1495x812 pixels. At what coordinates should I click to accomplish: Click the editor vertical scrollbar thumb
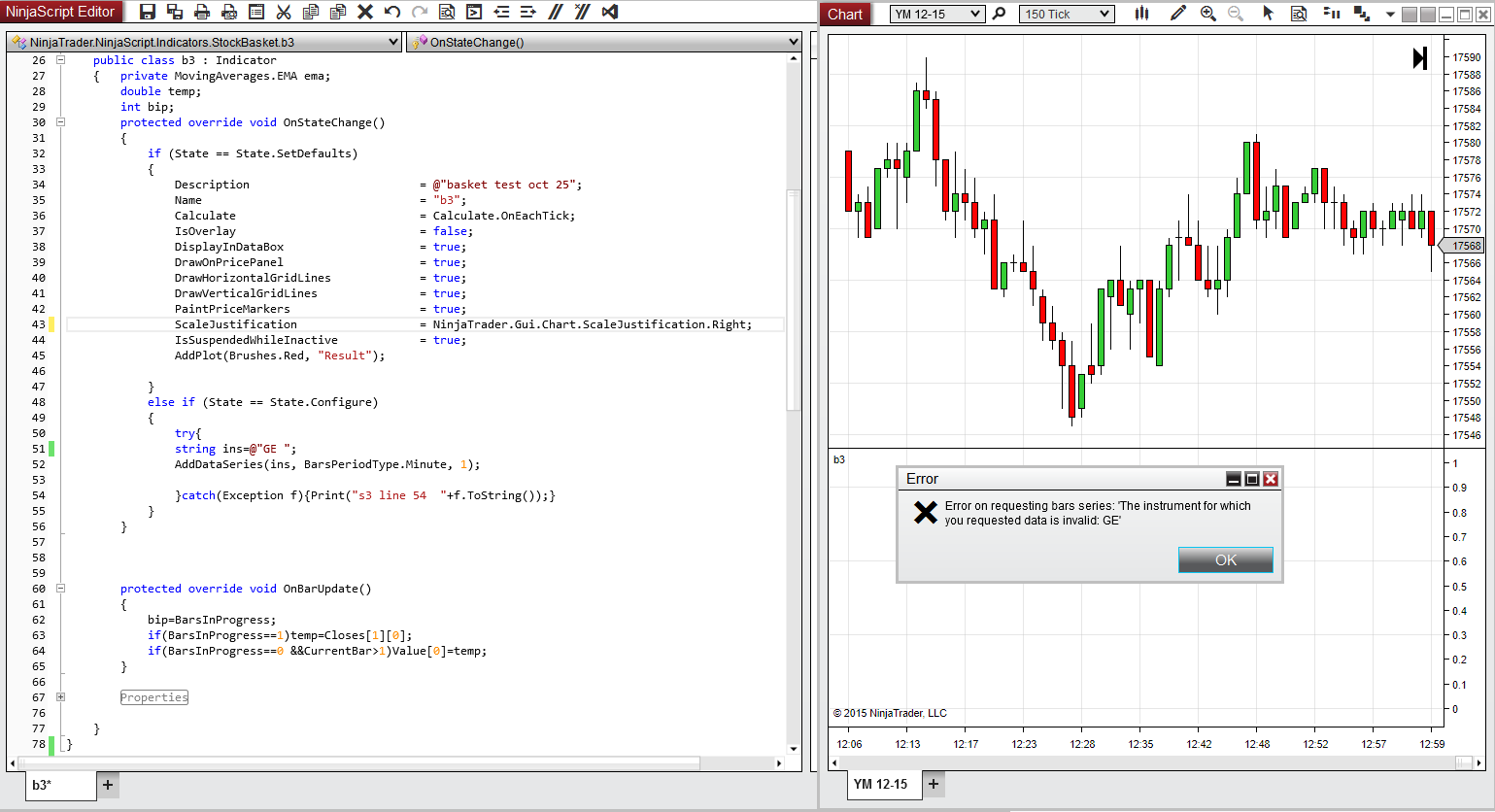click(794, 299)
